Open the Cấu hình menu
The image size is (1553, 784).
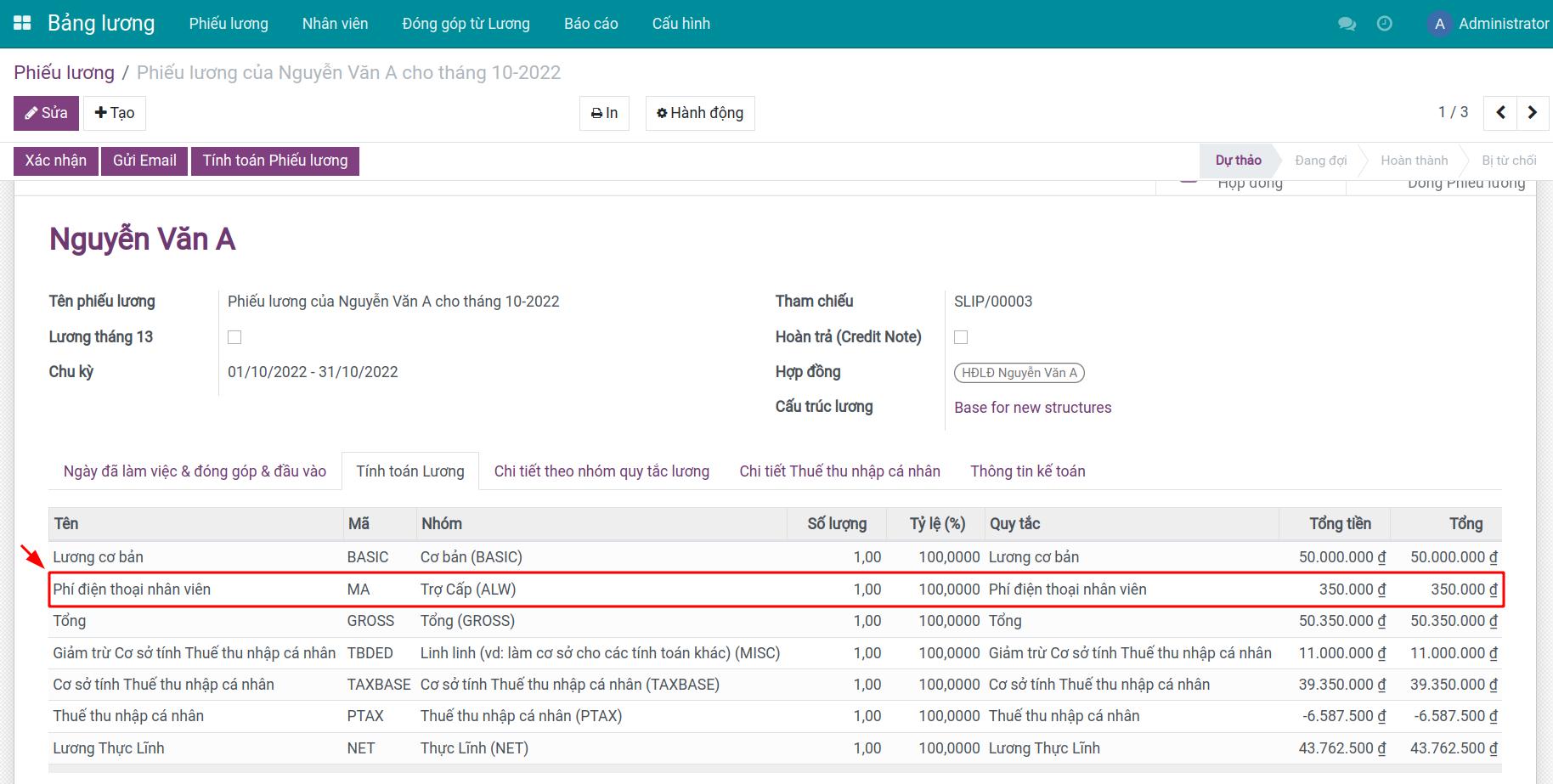[680, 24]
